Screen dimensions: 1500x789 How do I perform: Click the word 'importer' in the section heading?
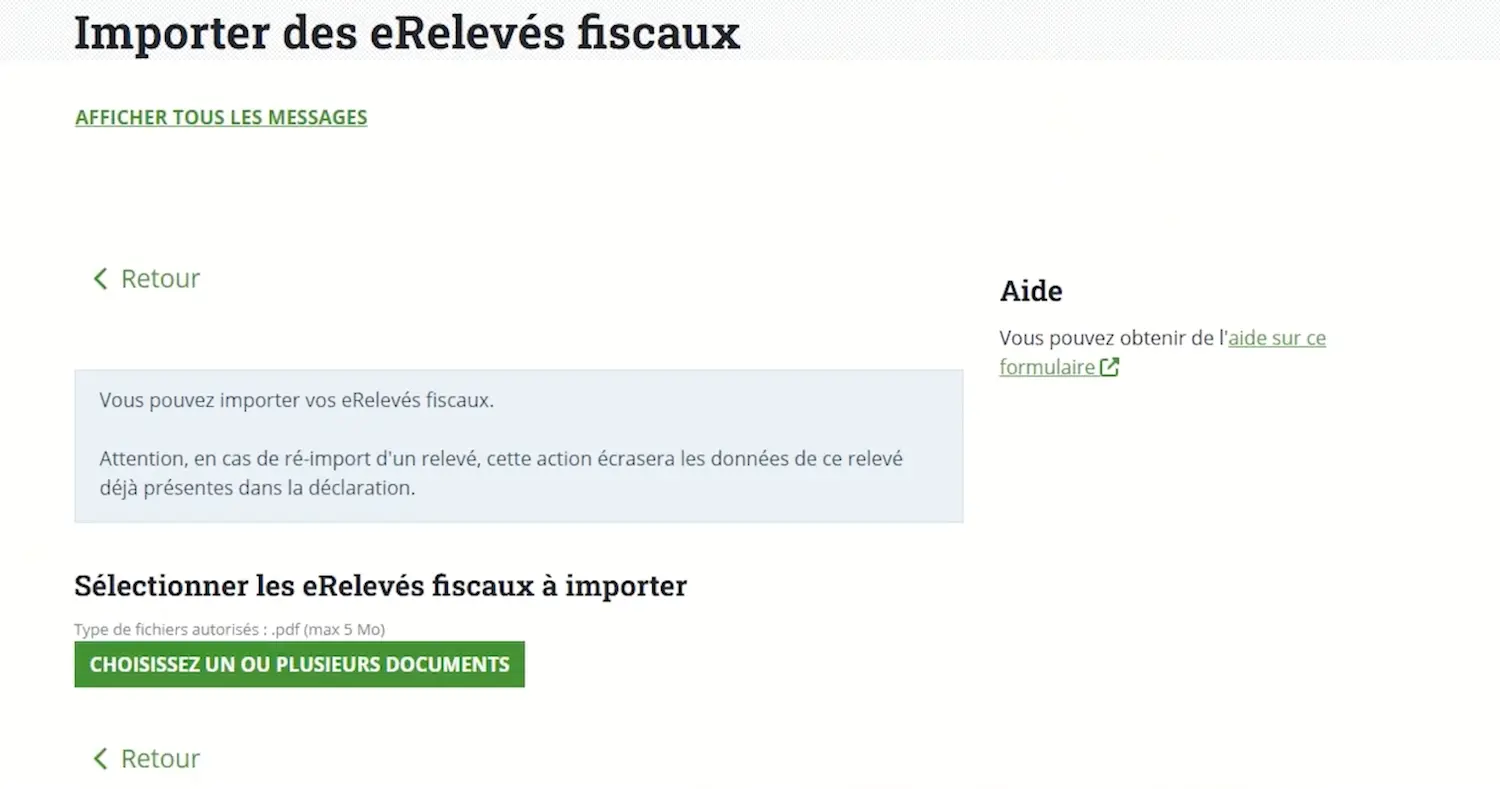(626, 585)
